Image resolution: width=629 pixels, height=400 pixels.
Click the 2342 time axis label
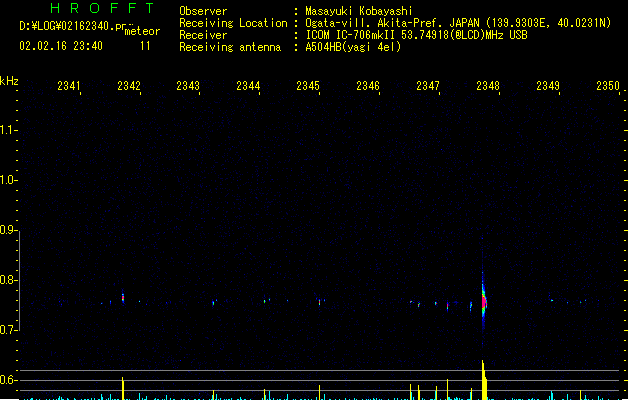pyautogui.click(x=129, y=86)
